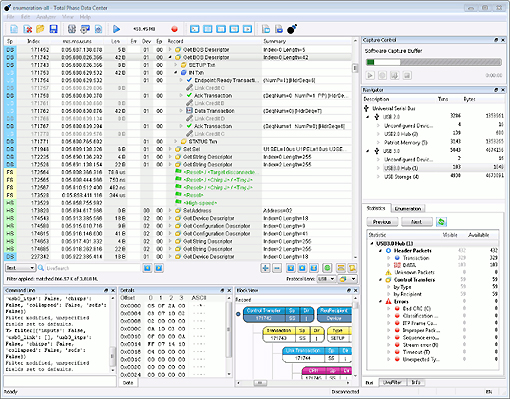Click the magnifier LiveSearch icon
Viewport: 510px width, 399px height.
(x=41, y=268)
